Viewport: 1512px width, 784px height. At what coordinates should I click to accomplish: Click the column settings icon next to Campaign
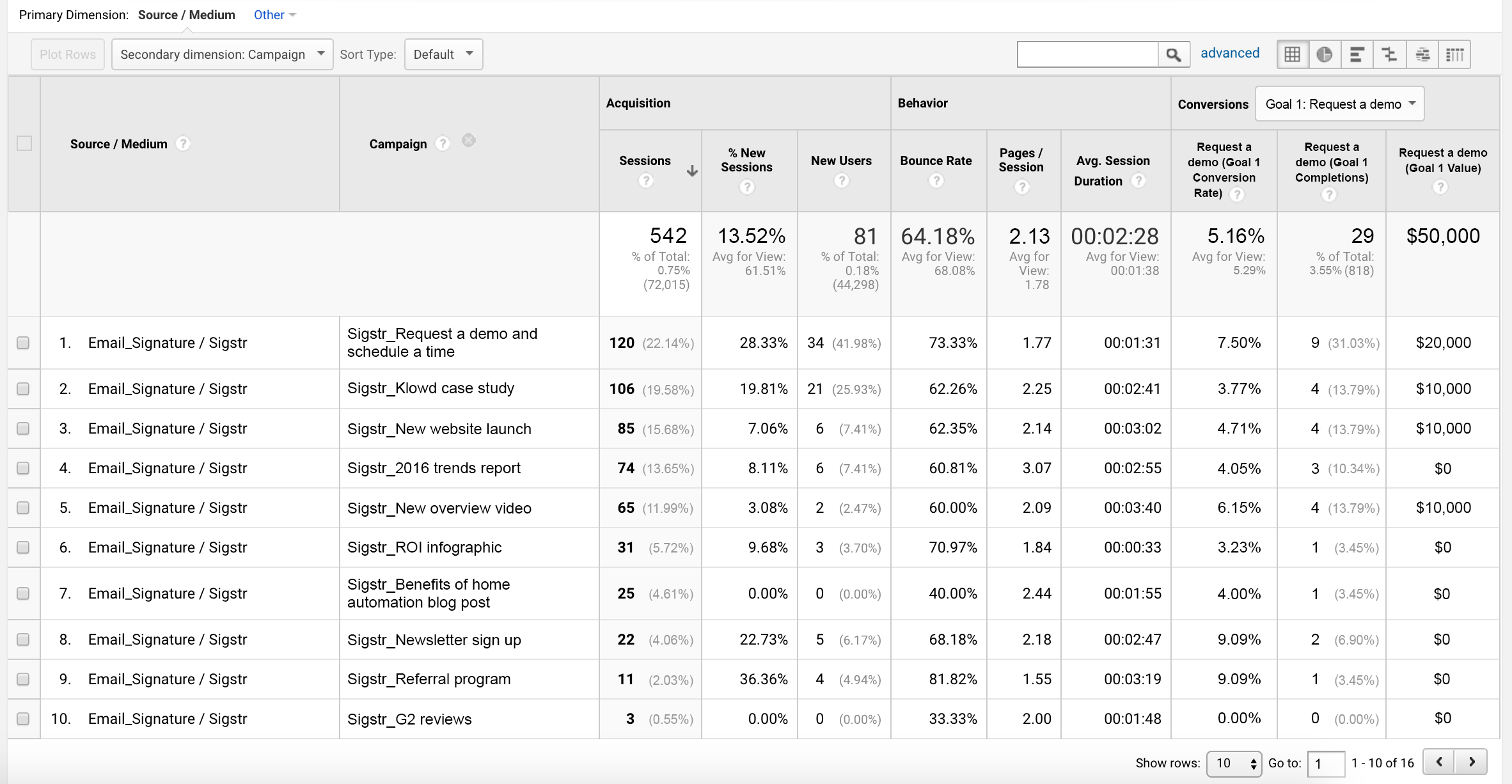point(469,141)
